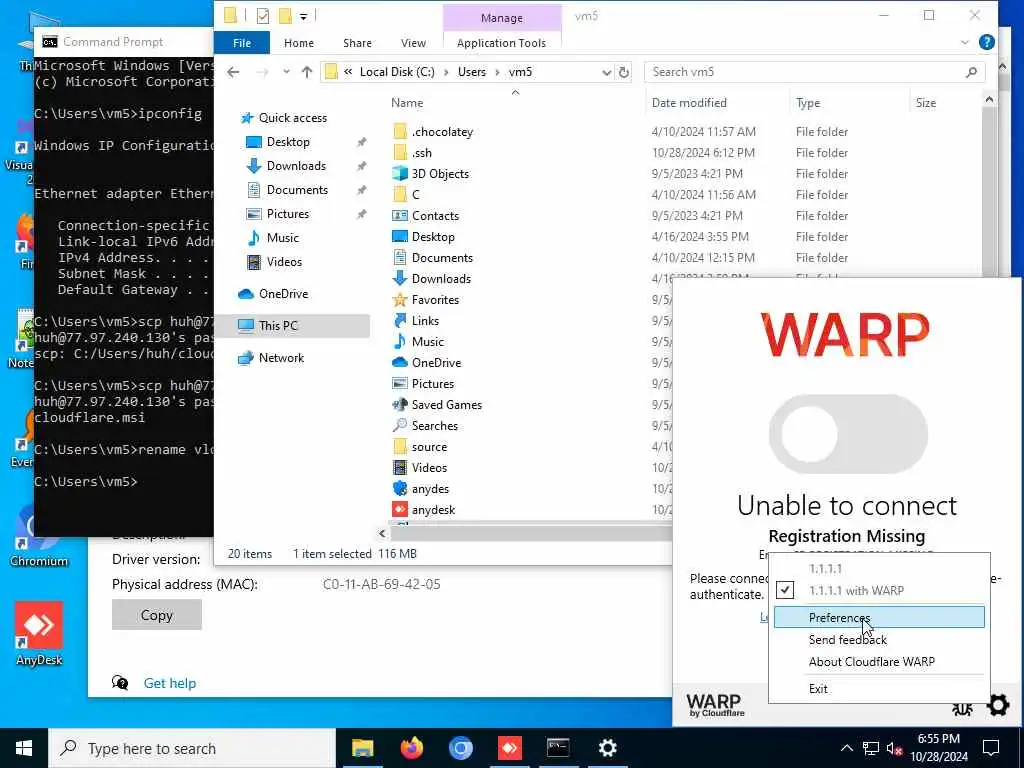Click file list scroll-left arrow
Image resolution: width=1024 pixels, height=768 pixels.
[382, 534]
